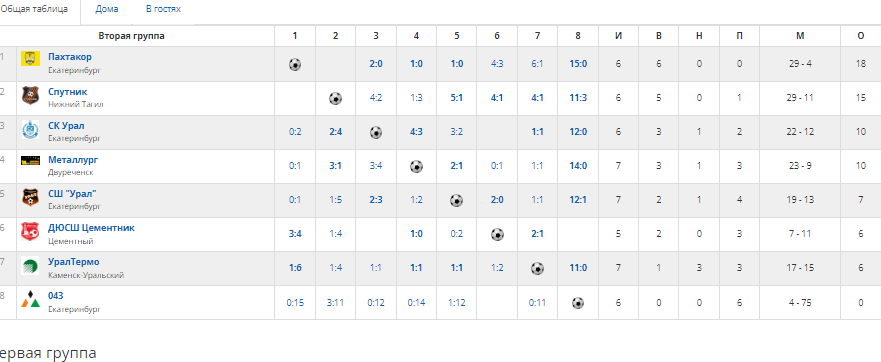Screen dimensions: 881x362
Task: Open the ДЮСШ Цементник team link
Action: tap(92, 228)
